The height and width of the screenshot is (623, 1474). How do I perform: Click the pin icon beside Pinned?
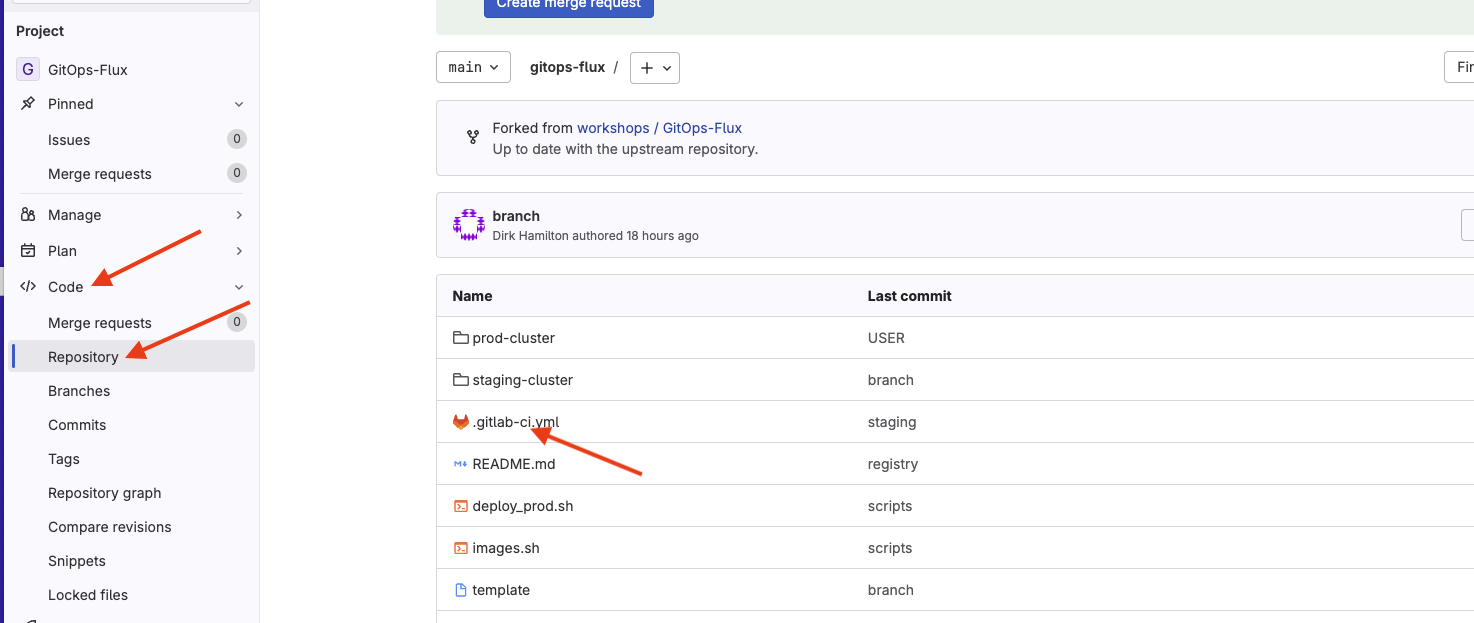[x=28, y=104]
